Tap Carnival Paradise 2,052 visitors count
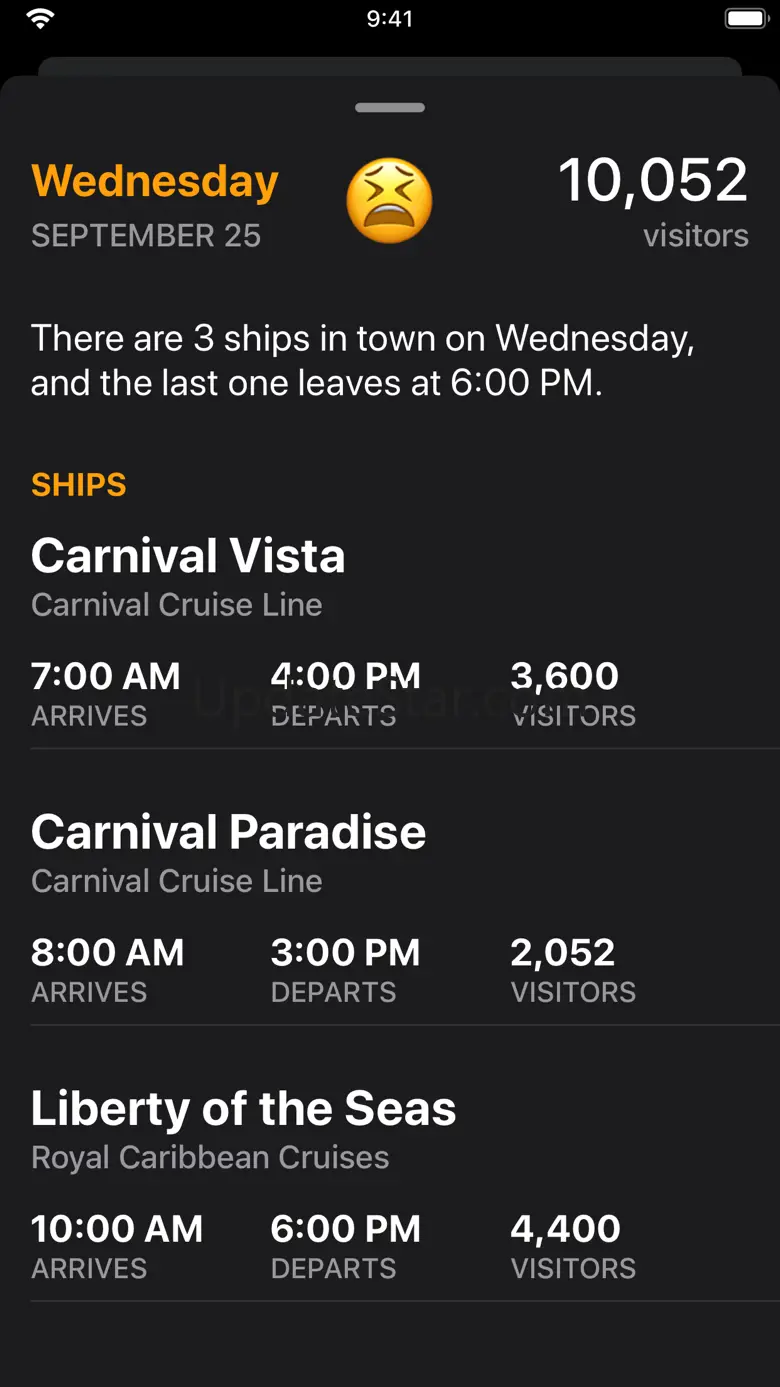Screen dimensions: 780x1387 pyautogui.click(x=563, y=953)
